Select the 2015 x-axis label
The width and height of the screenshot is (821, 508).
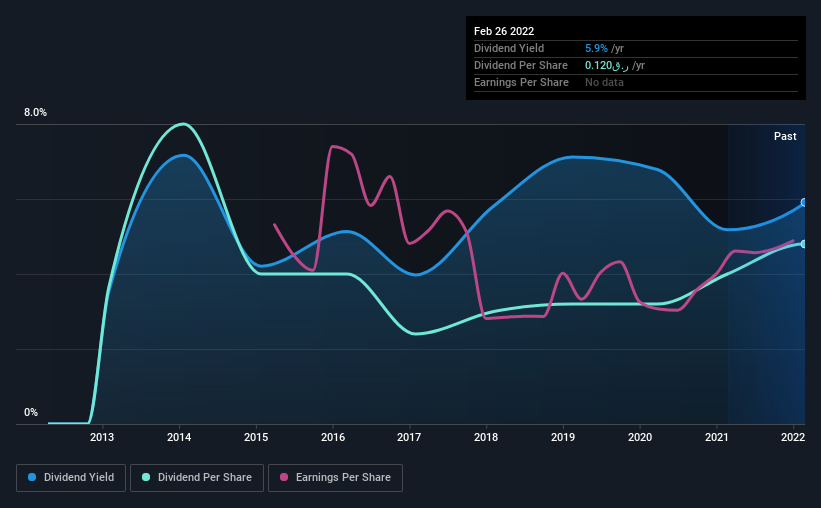256,437
